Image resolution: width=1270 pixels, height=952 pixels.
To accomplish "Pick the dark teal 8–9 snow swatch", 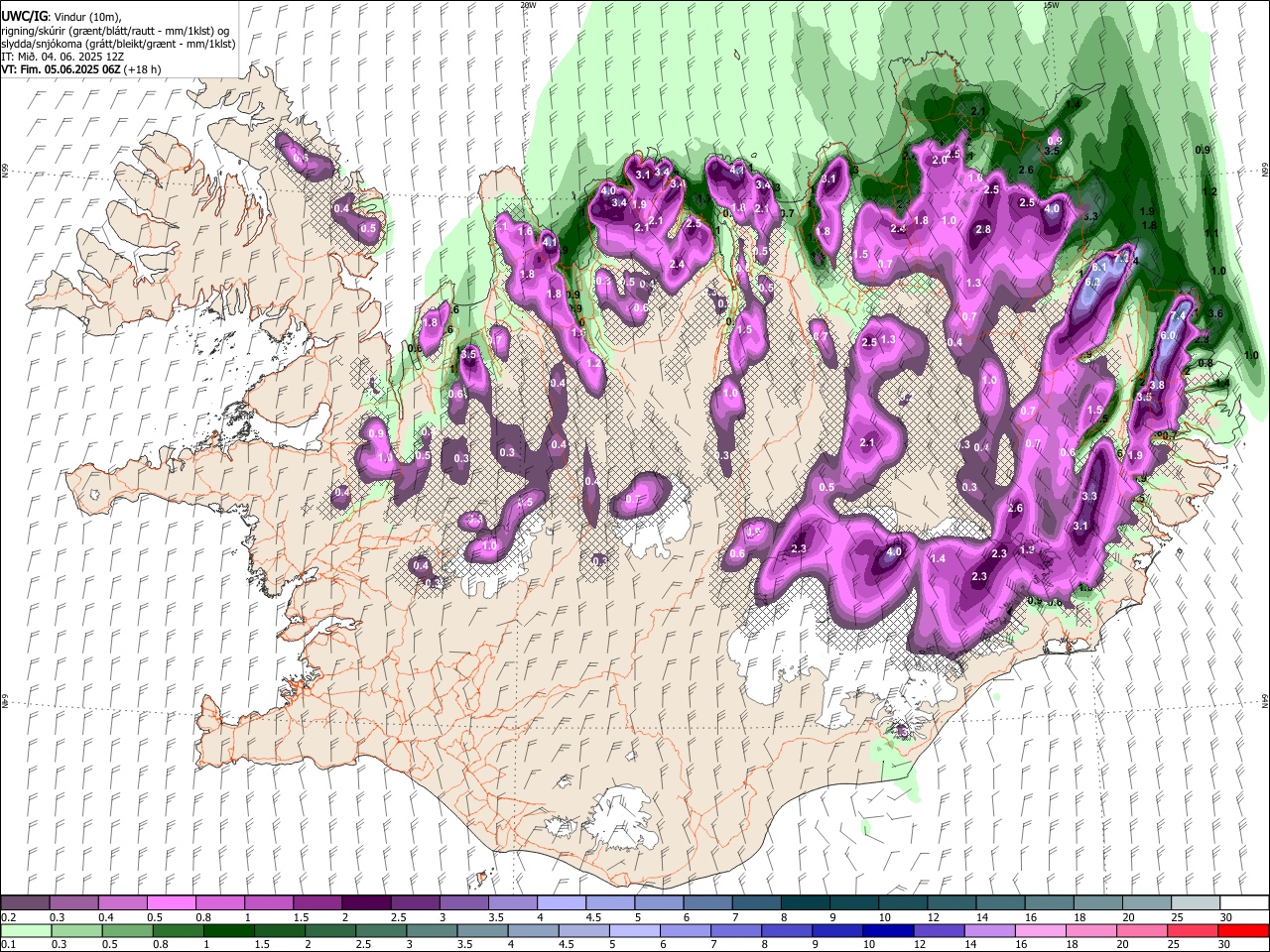I will point(806,903).
